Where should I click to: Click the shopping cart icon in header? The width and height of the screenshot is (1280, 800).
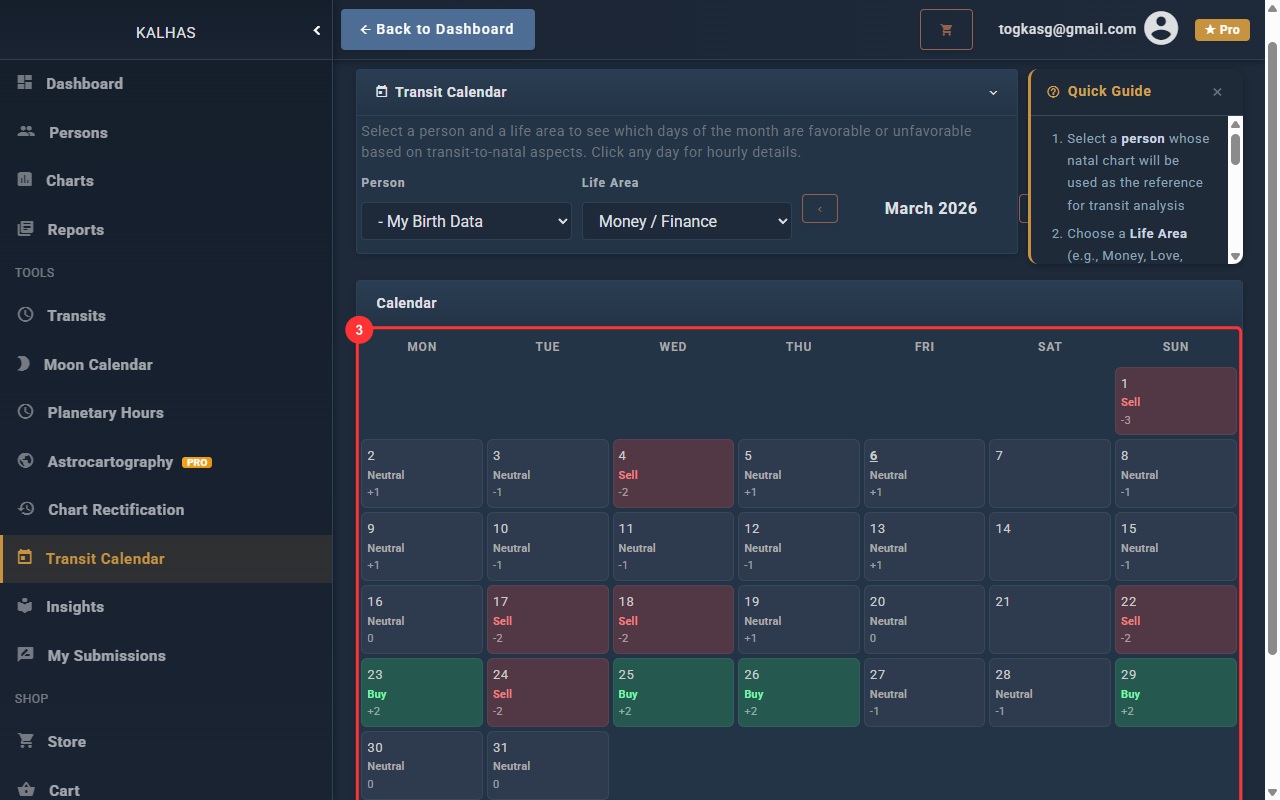point(946,30)
